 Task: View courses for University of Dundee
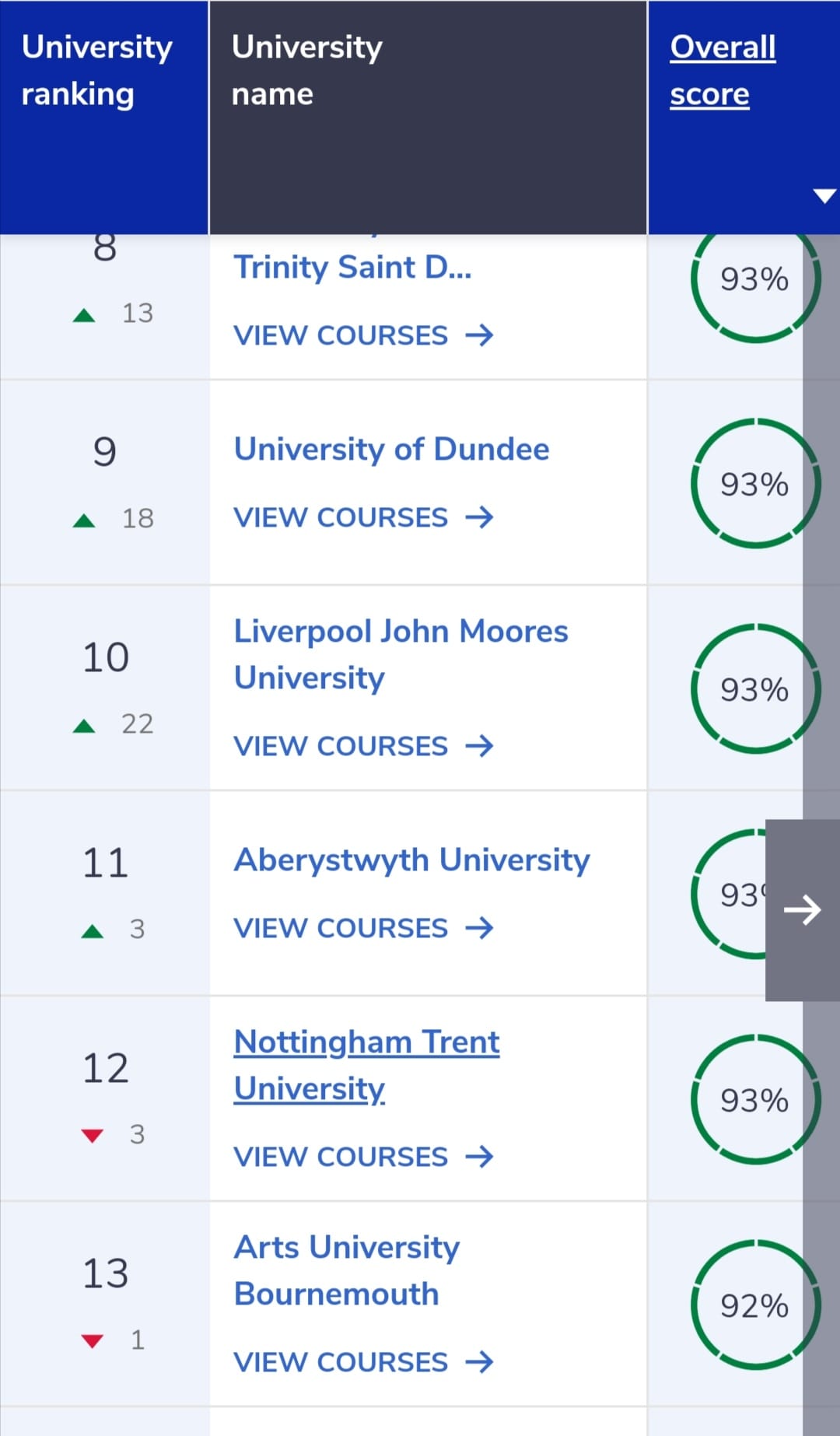[x=363, y=517]
